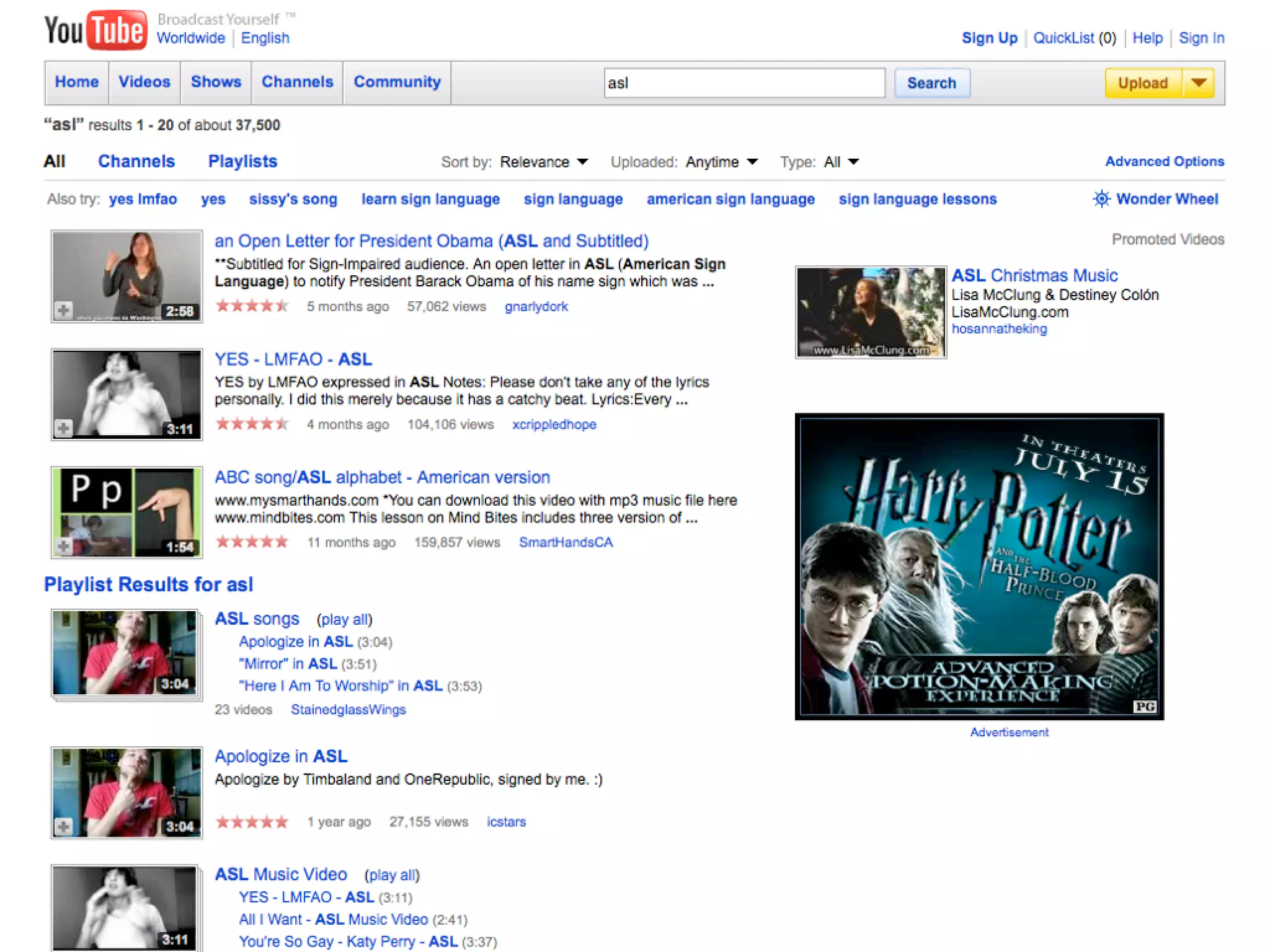Add Apologize in ASL video to QuickList

click(63, 826)
